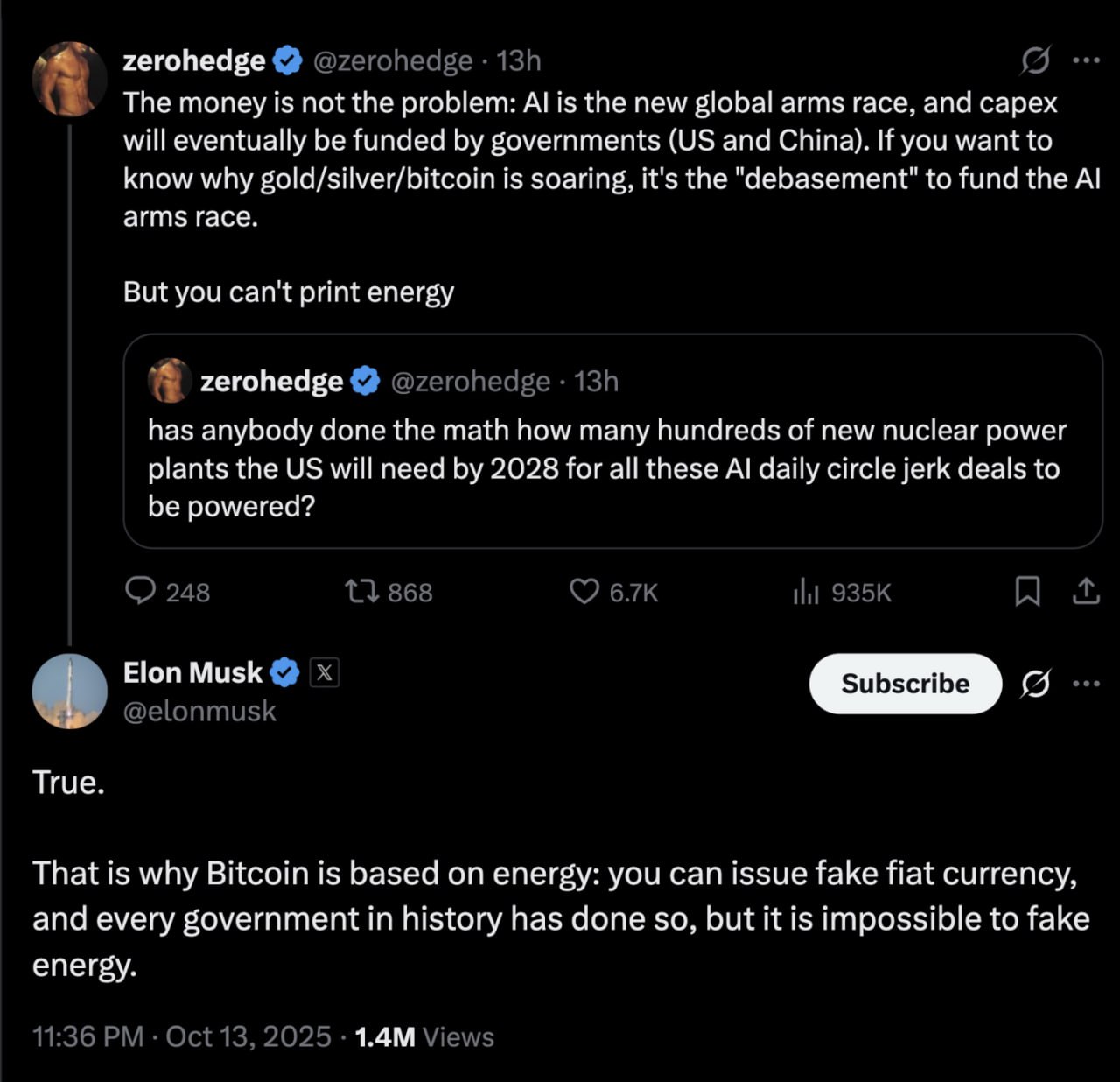Share the zerohedge post
This screenshot has height=1082, width=1120.
pyautogui.click(x=1086, y=592)
